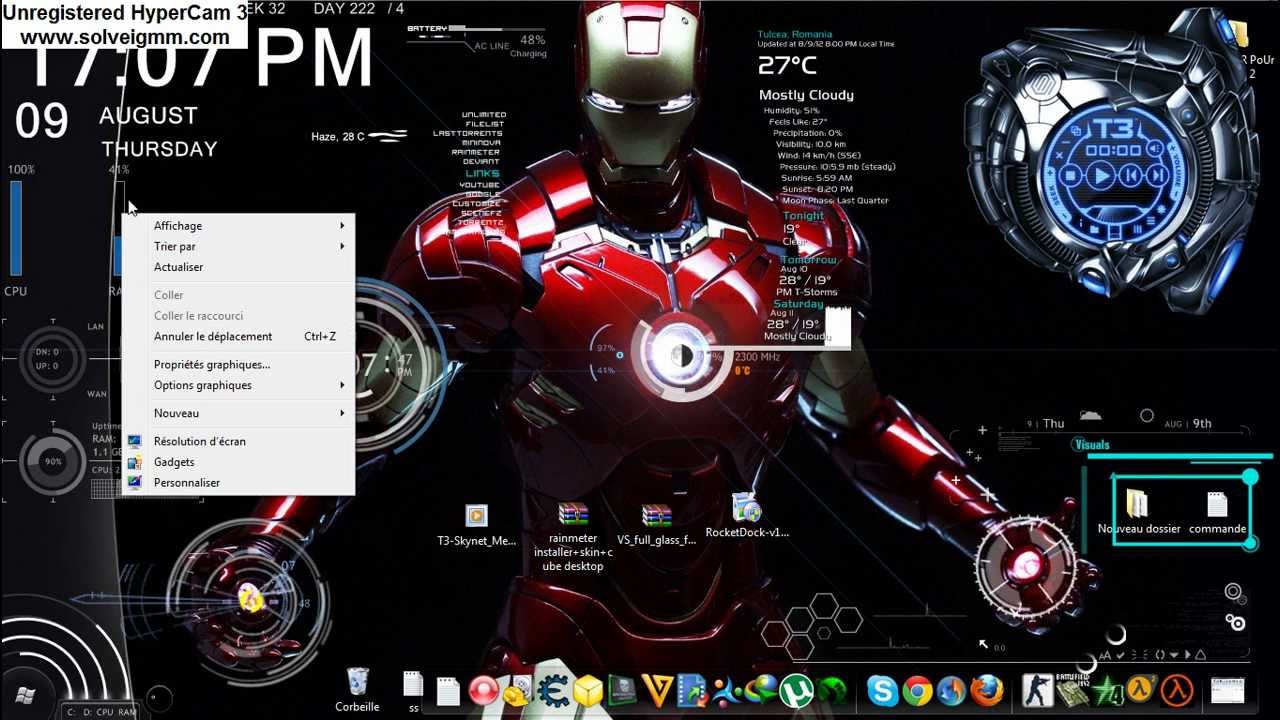Click the 27°C temperature reading
Viewport: 1280px width, 720px height.
tap(787, 66)
